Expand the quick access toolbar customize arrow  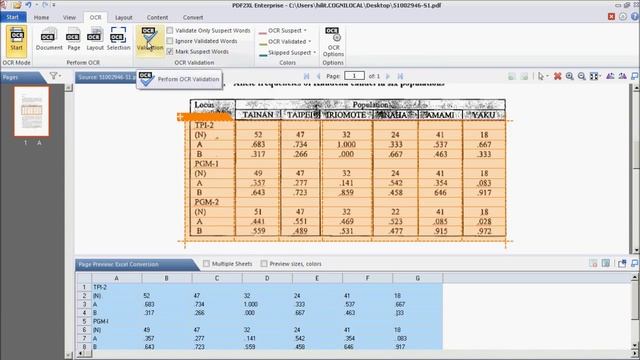[54, 5]
